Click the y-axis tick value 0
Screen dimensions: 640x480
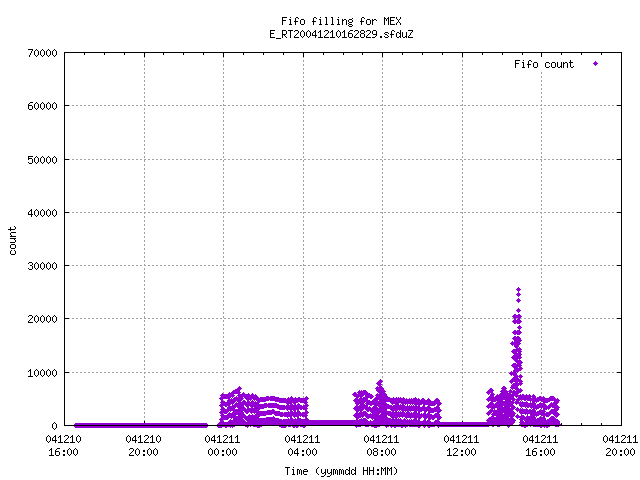coord(54,426)
